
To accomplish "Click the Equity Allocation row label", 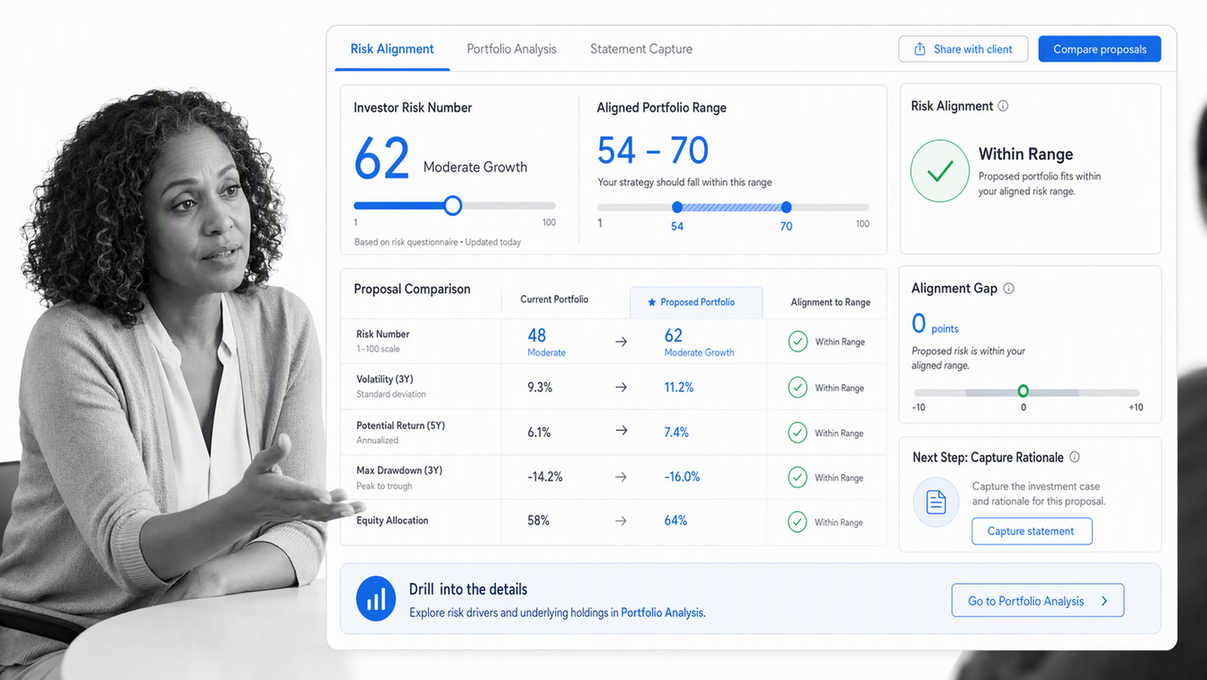I will (x=392, y=520).
